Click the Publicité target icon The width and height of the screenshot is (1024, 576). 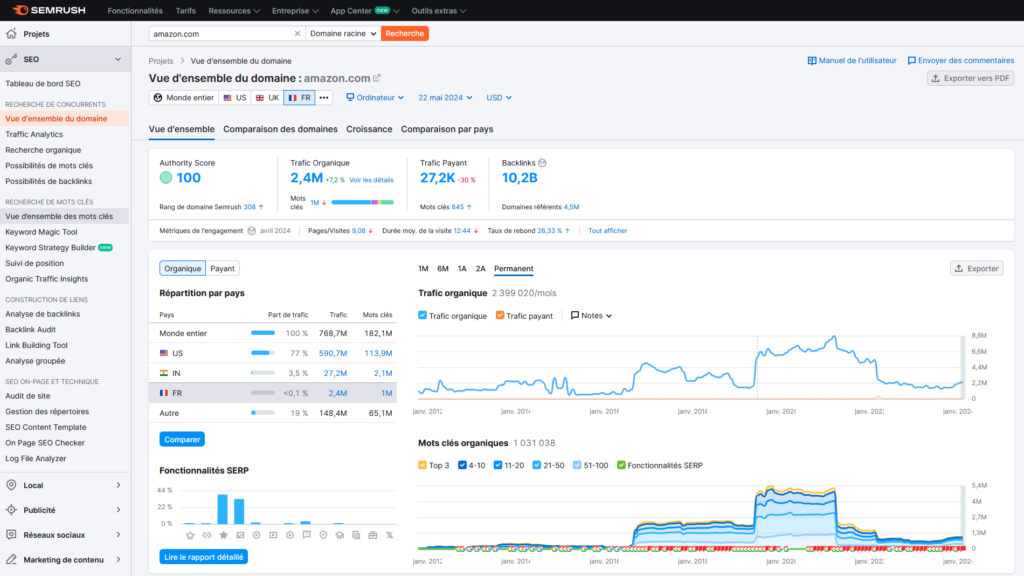click(x=11, y=510)
